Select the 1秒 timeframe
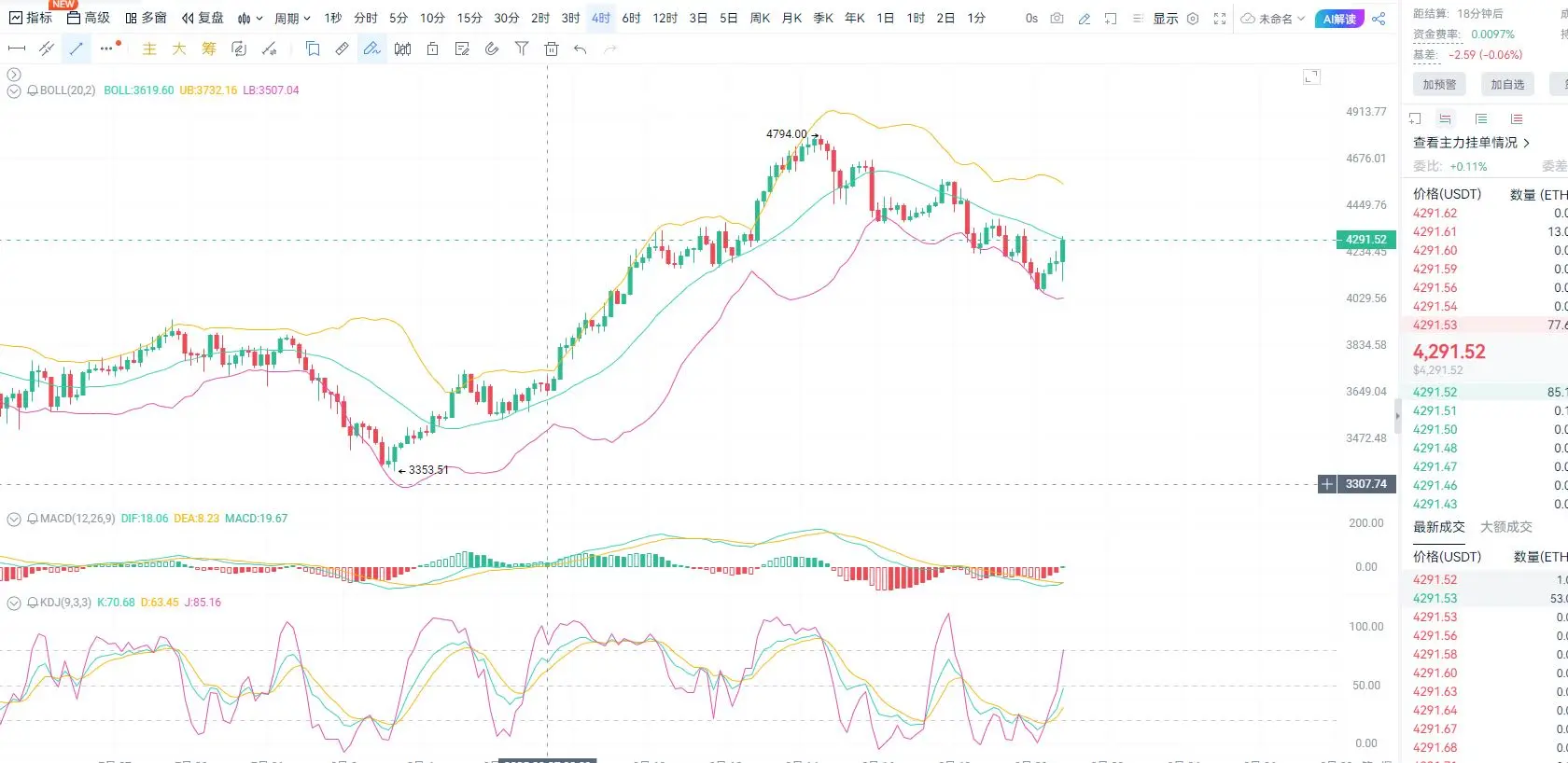 pyautogui.click(x=333, y=18)
